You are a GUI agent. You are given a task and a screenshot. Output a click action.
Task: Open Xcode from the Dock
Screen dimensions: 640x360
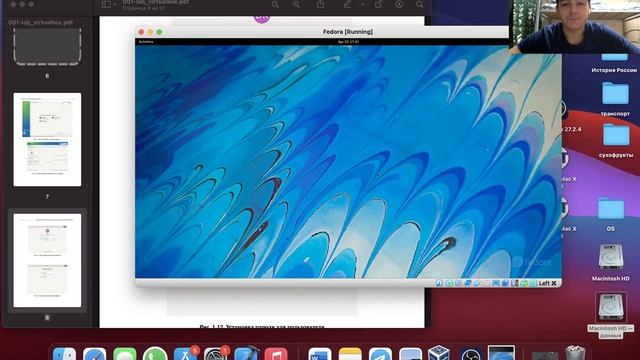246,353
